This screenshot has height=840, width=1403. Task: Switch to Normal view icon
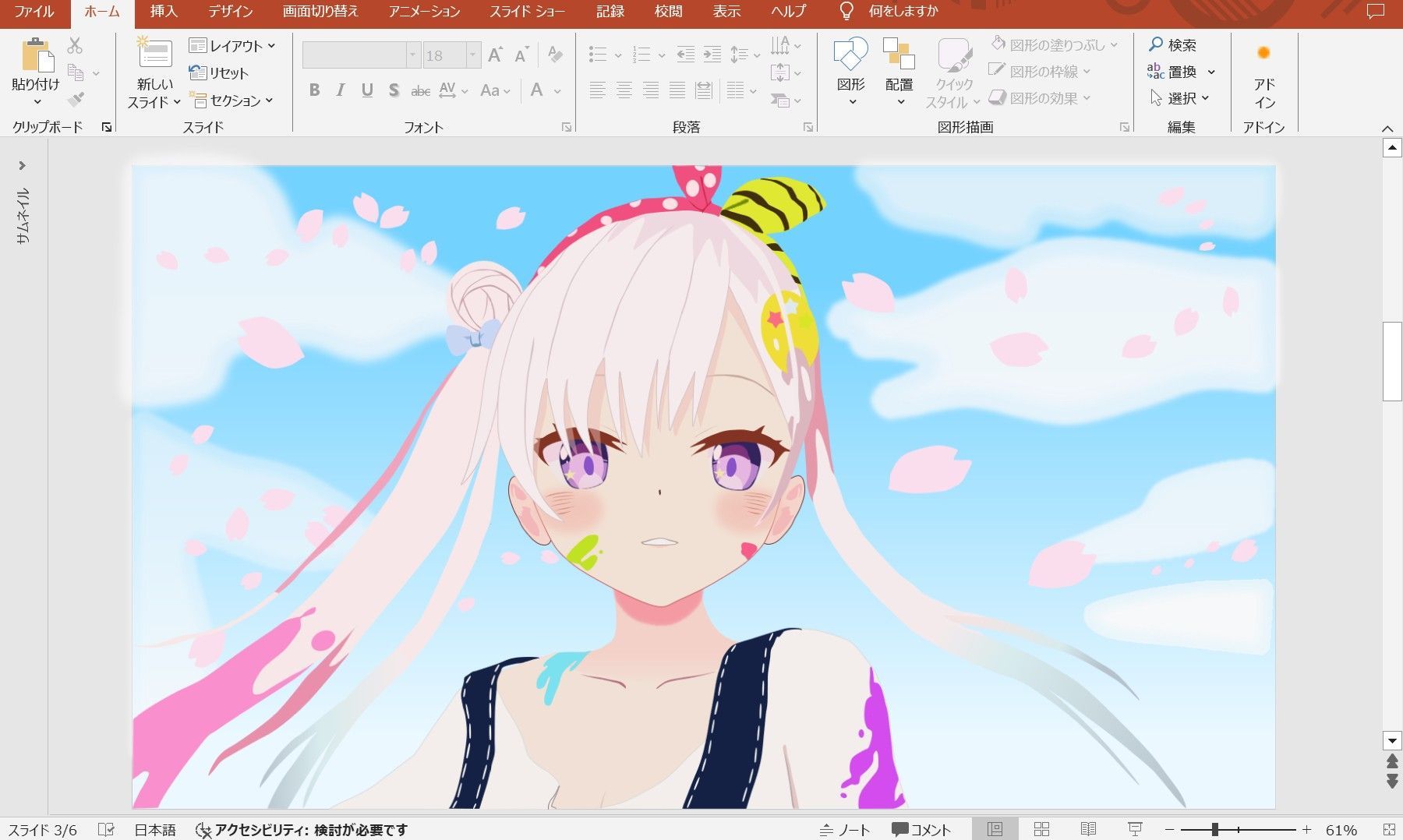[x=995, y=829]
